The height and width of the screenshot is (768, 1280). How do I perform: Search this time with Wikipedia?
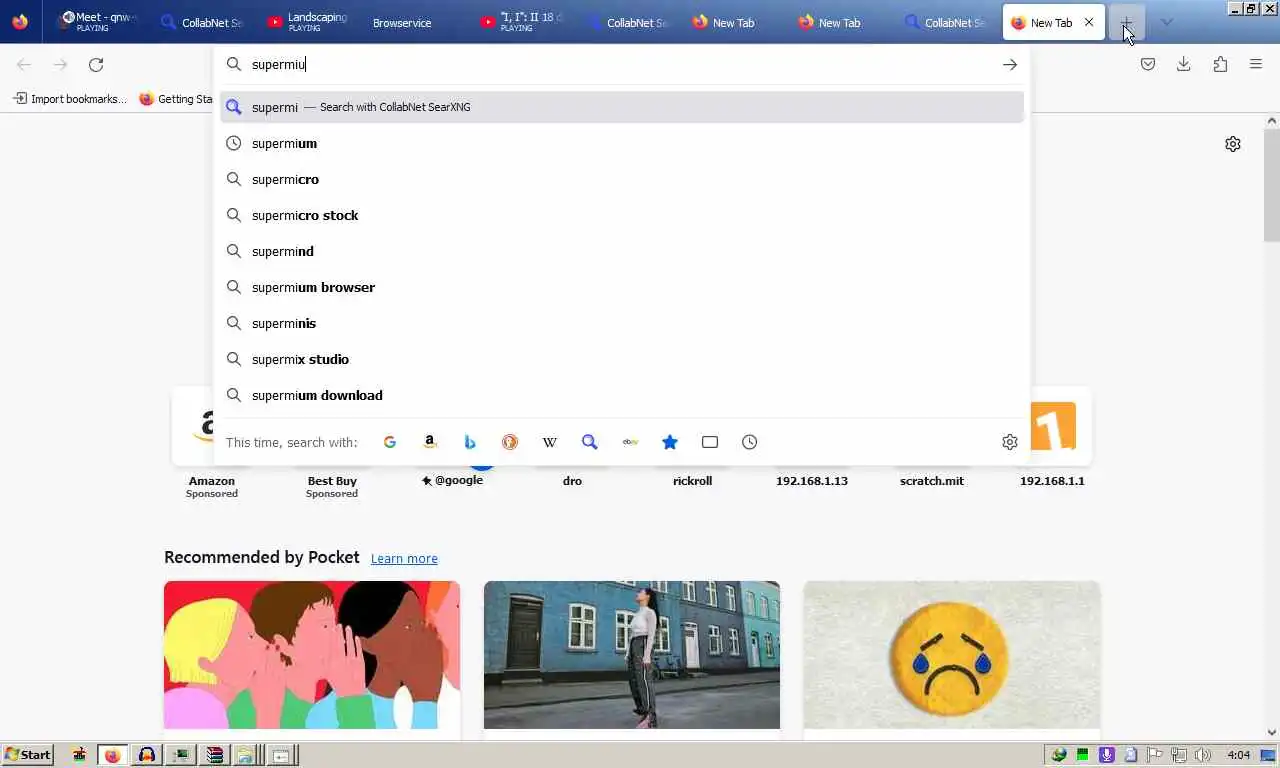tap(550, 442)
